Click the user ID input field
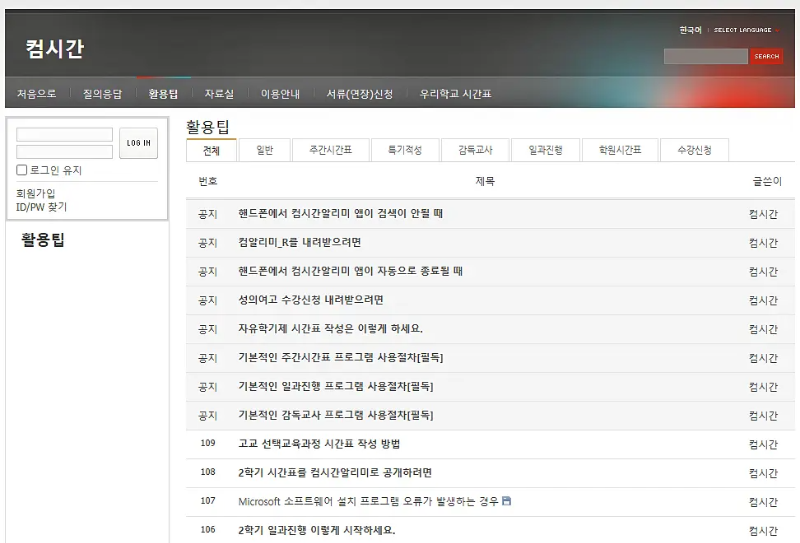This screenshot has width=800, height=543. (x=64, y=135)
